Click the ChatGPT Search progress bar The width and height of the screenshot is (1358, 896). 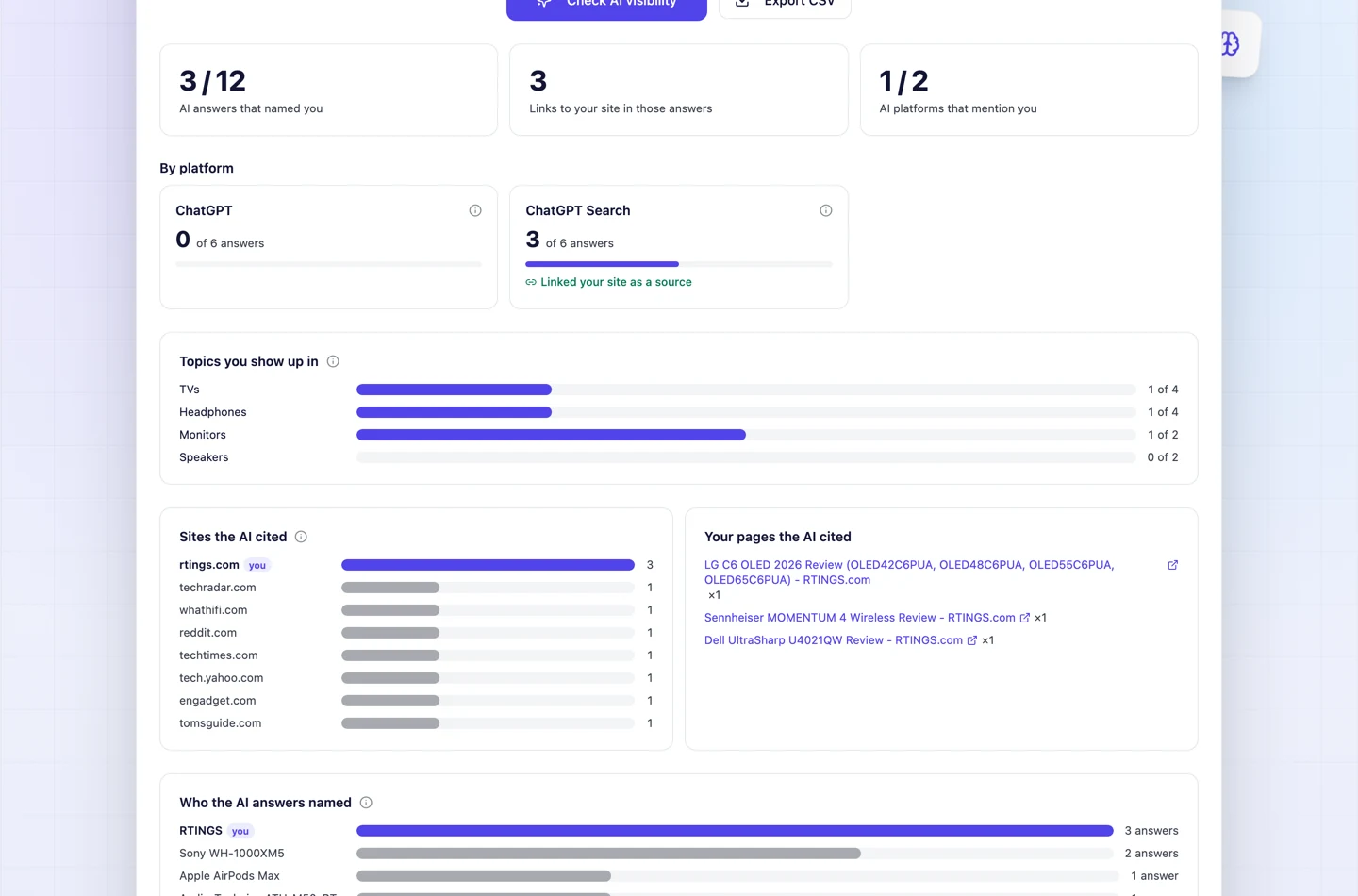[x=679, y=264]
